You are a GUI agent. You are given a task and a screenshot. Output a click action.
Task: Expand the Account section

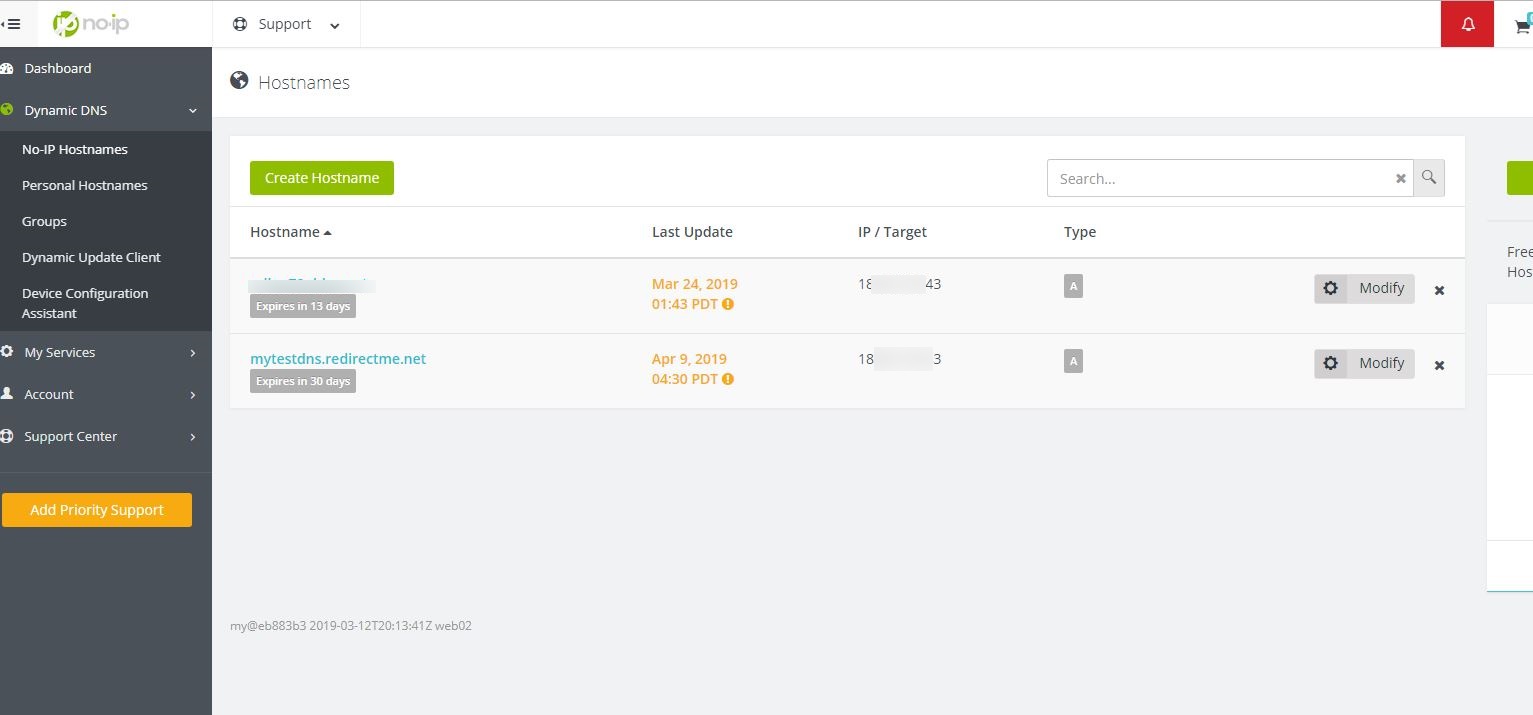pos(48,394)
